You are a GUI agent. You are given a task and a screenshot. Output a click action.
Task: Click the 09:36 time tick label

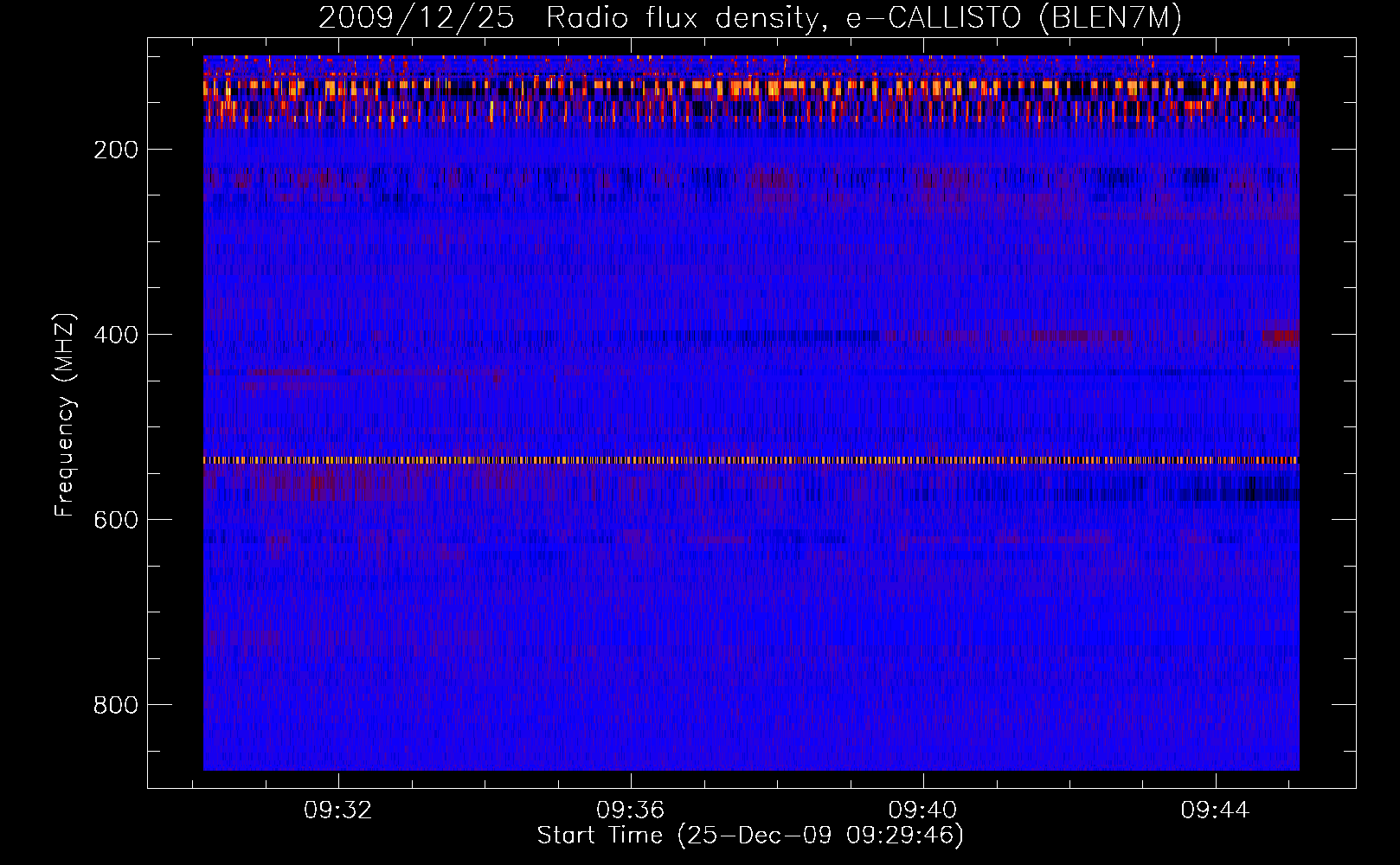(x=631, y=810)
